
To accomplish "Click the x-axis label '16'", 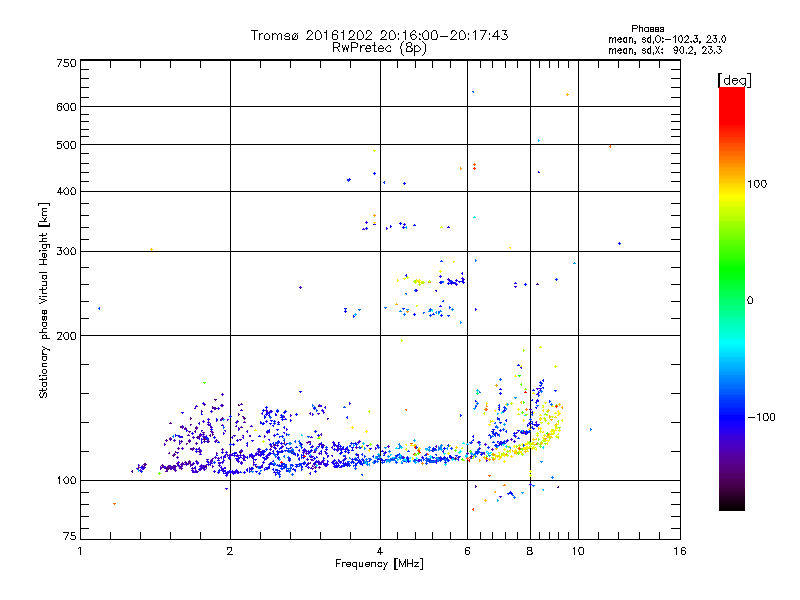I will pos(680,551).
